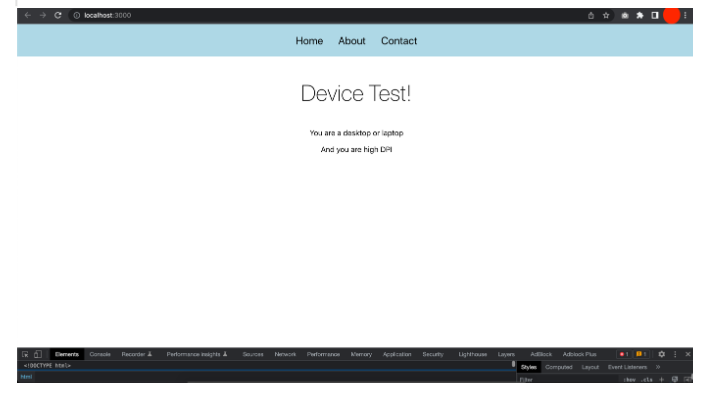Viewport: 707px width, 395px height.
Task: Close the DevTools panel
Action: click(688, 354)
